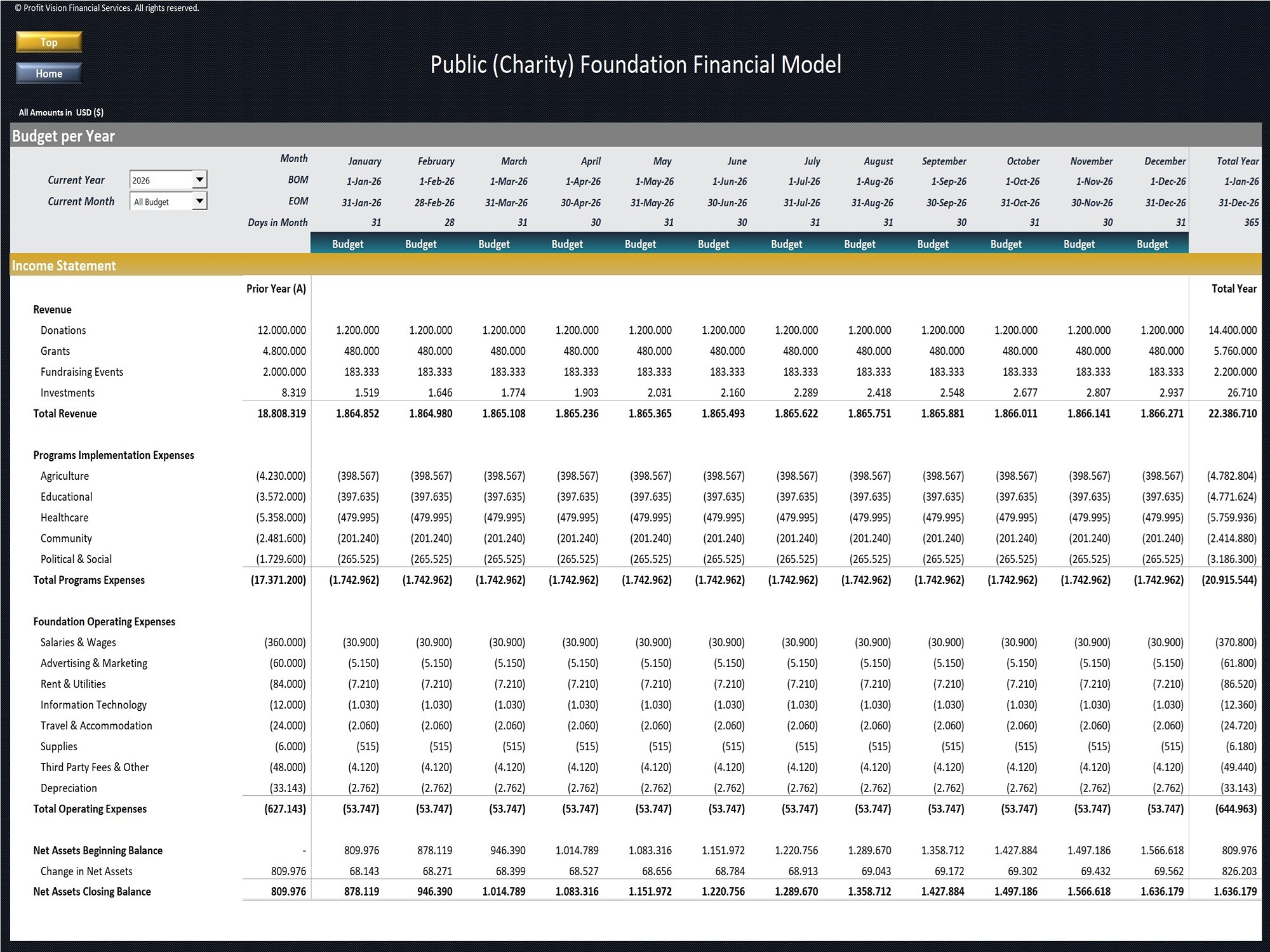Click Total Year Grants value 5.760.000
The image size is (1270, 952).
(x=1235, y=351)
